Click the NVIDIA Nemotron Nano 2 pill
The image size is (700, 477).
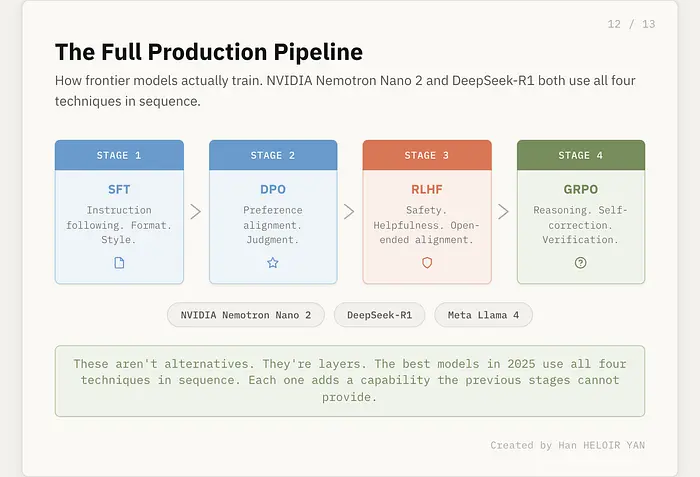point(245,315)
